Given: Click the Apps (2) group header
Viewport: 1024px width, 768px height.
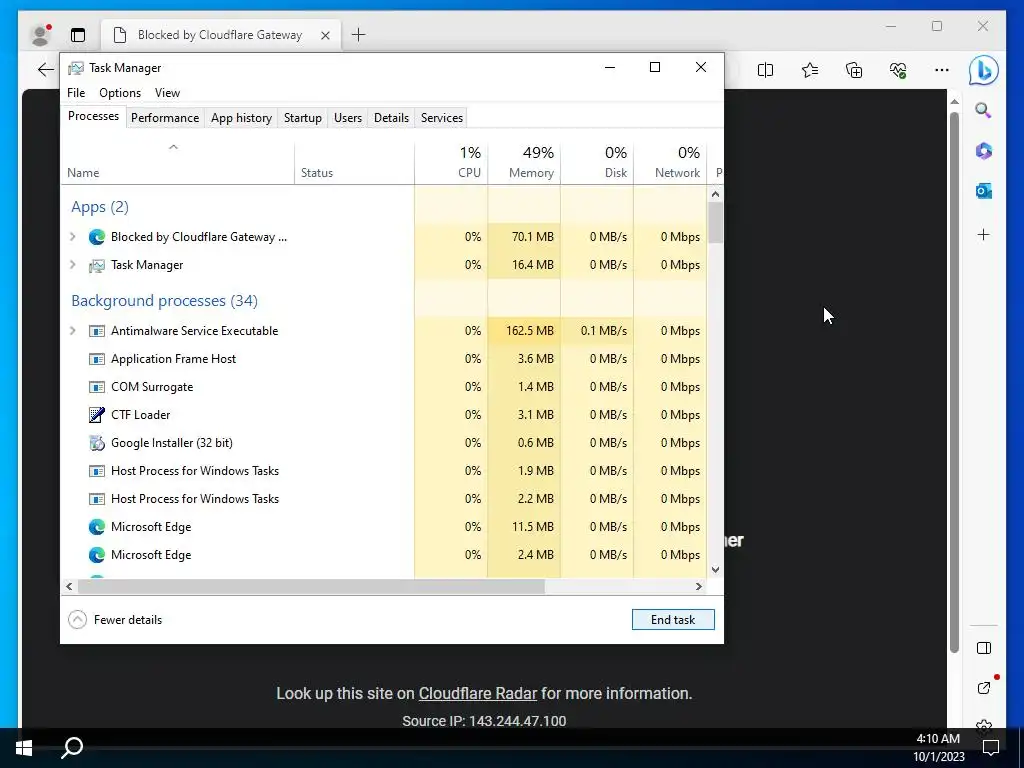Looking at the screenshot, I should click(x=100, y=206).
